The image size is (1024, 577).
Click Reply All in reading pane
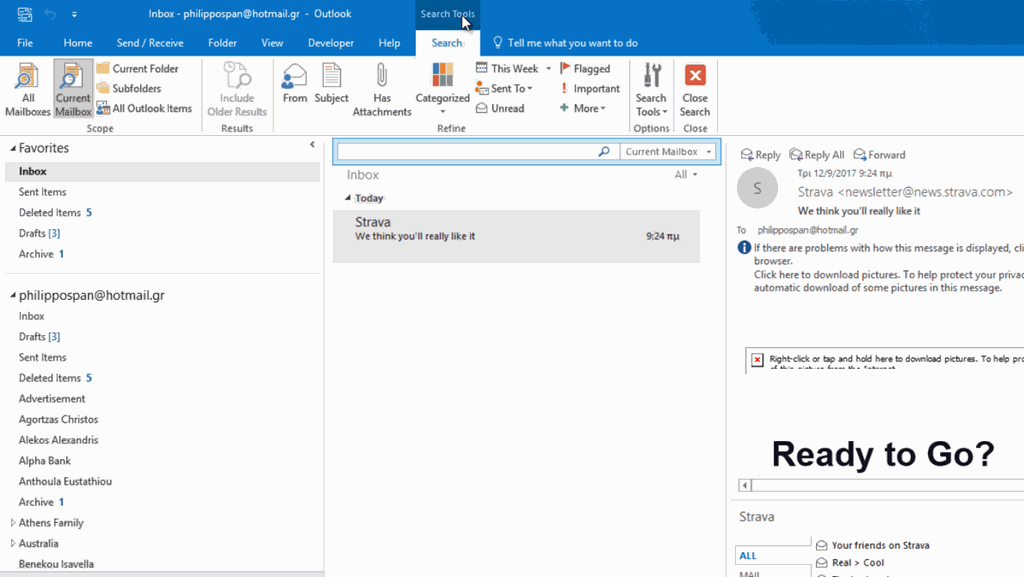coord(816,155)
